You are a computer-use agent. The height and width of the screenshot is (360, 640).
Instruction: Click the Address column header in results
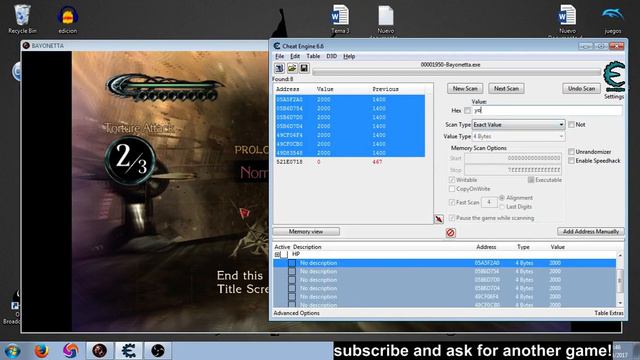click(x=287, y=89)
